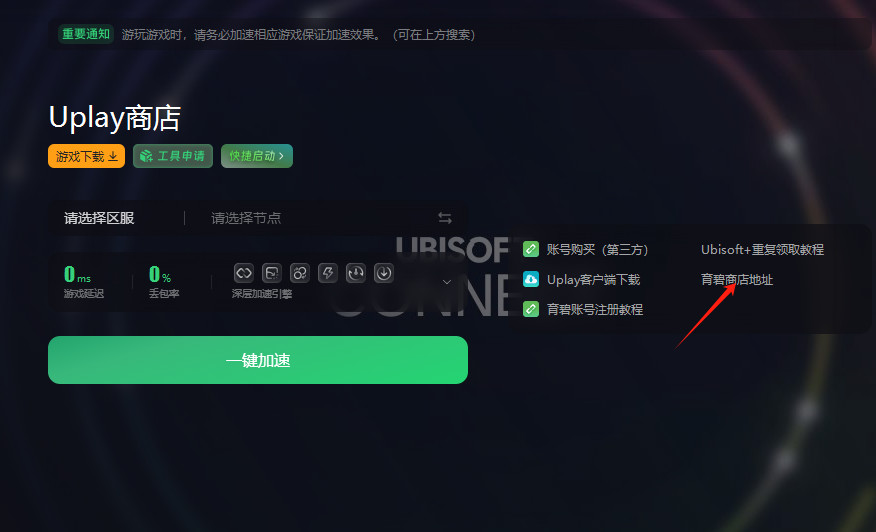The height and width of the screenshot is (532, 876).
Task: Click the circled down-arrow engine icon
Action: coord(384,273)
